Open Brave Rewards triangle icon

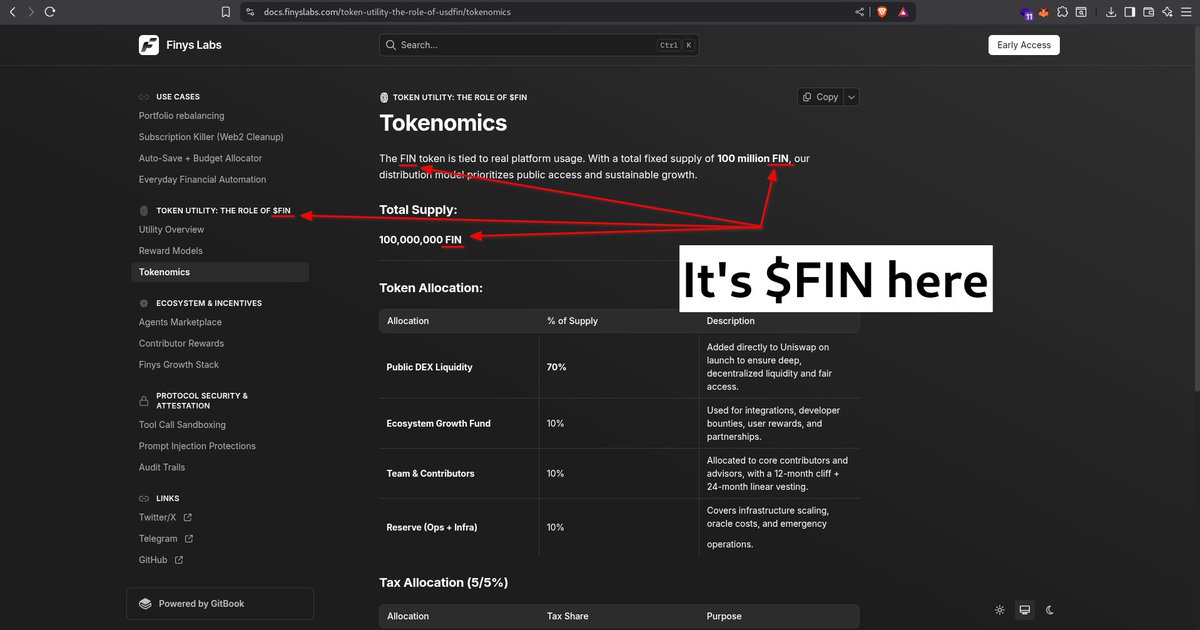point(903,12)
